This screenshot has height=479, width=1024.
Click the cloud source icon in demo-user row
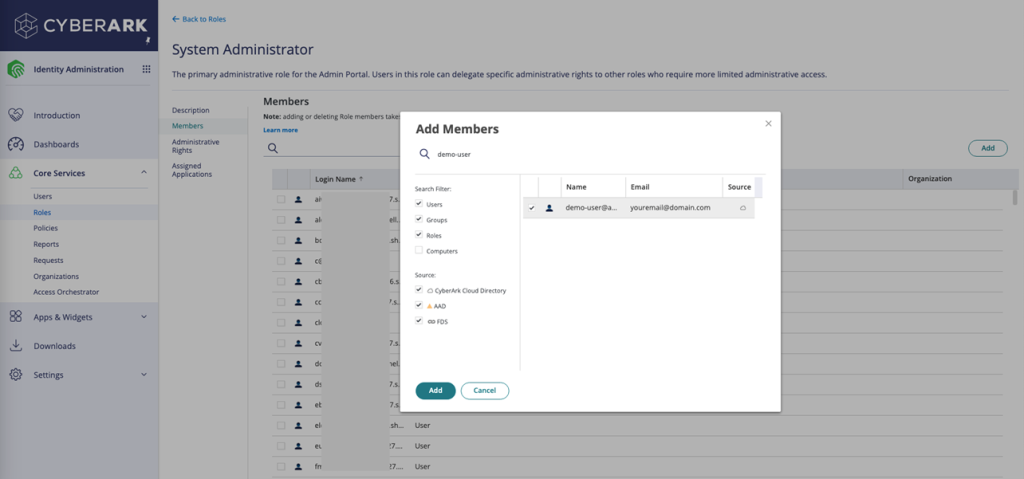tap(743, 208)
